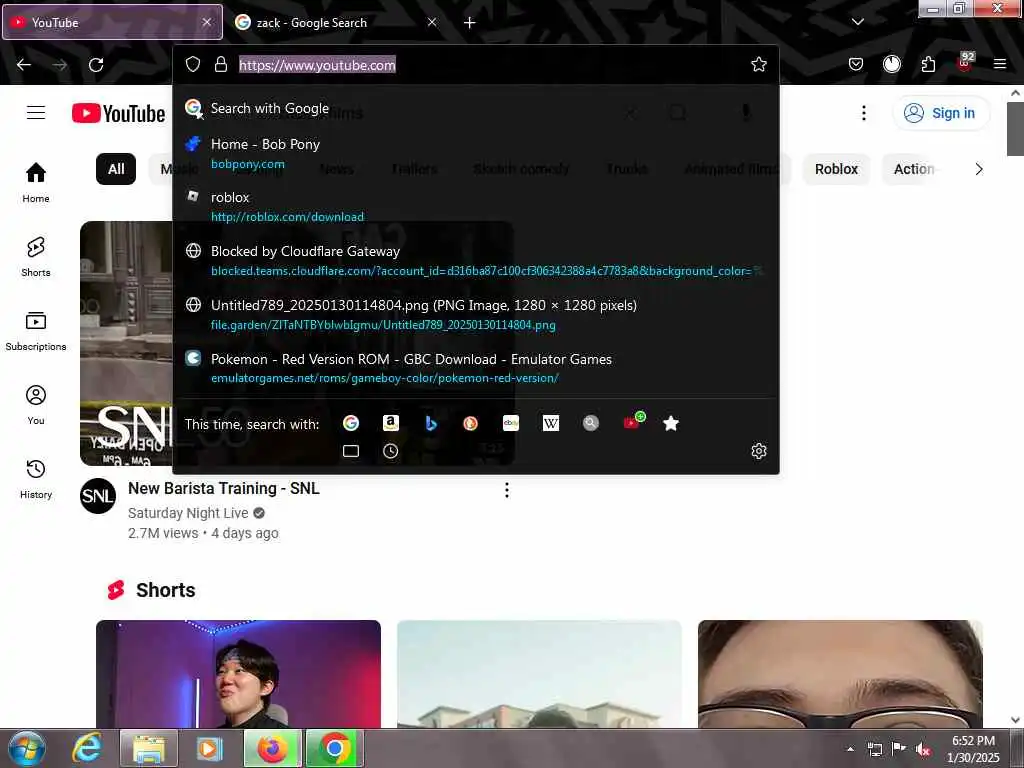Open the extensions puzzle icon
This screenshot has width=1024, height=768.
coord(928,64)
